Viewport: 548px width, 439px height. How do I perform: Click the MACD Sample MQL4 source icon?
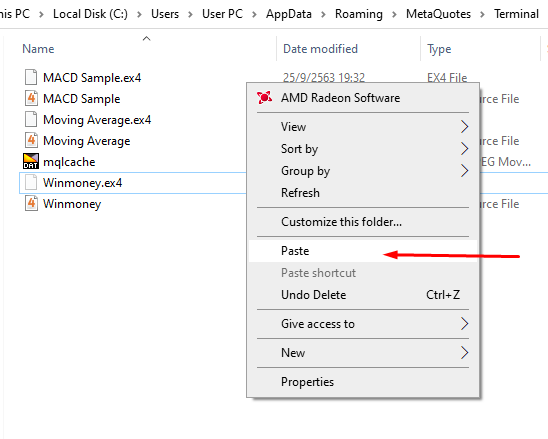click(x=31, y=98)
